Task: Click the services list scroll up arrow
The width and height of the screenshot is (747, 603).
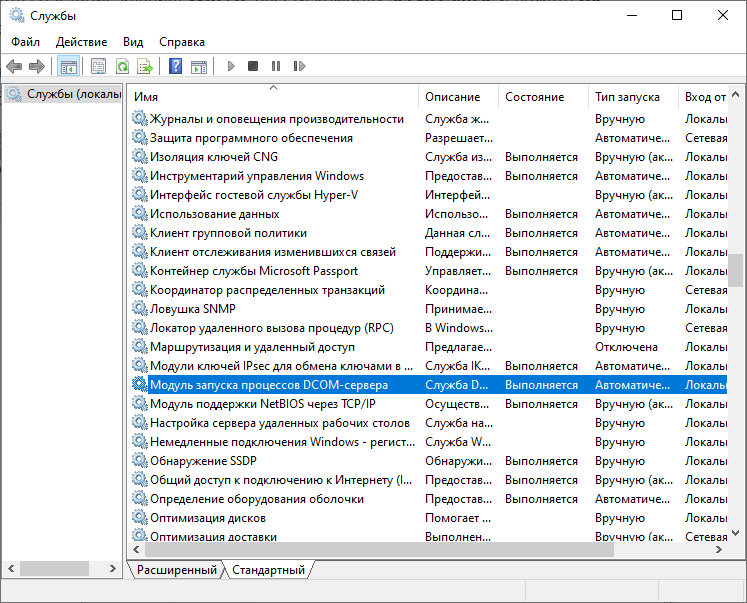Action: [736, 94]
